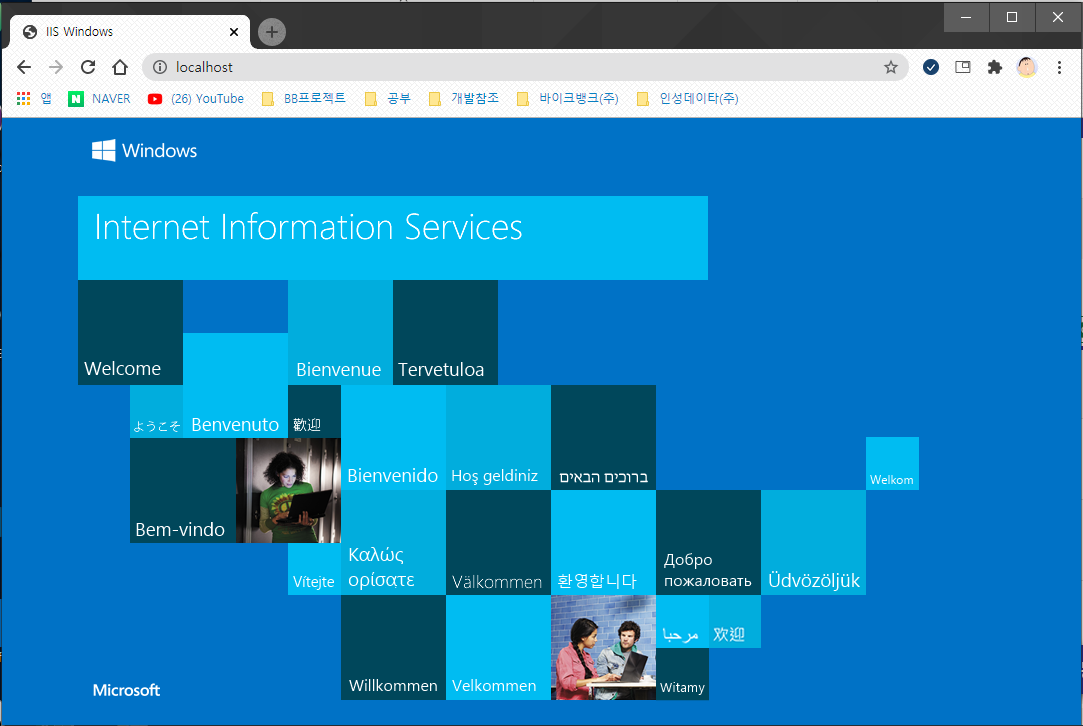Viewport: 1083px width, 726px height.
Task: Reload the localhost page
Action: 88,67
